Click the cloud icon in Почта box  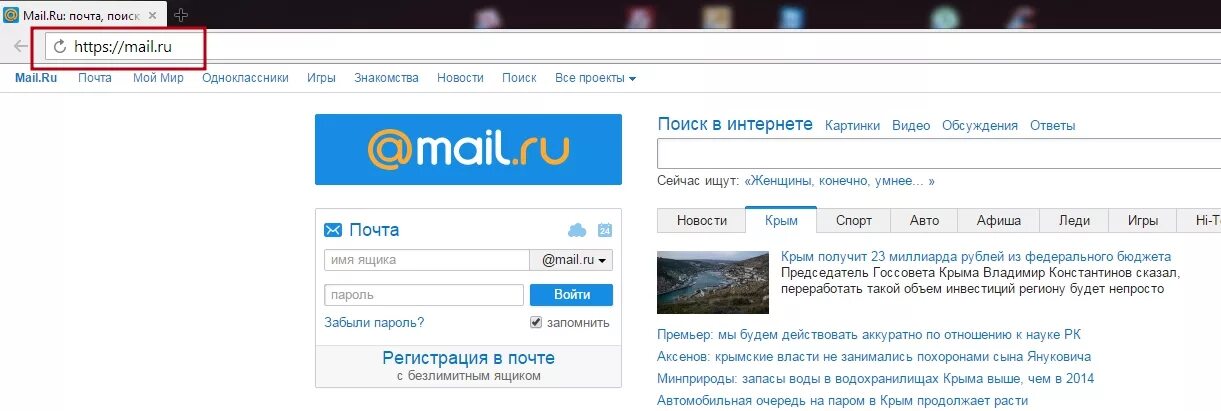tap(577, 231)
